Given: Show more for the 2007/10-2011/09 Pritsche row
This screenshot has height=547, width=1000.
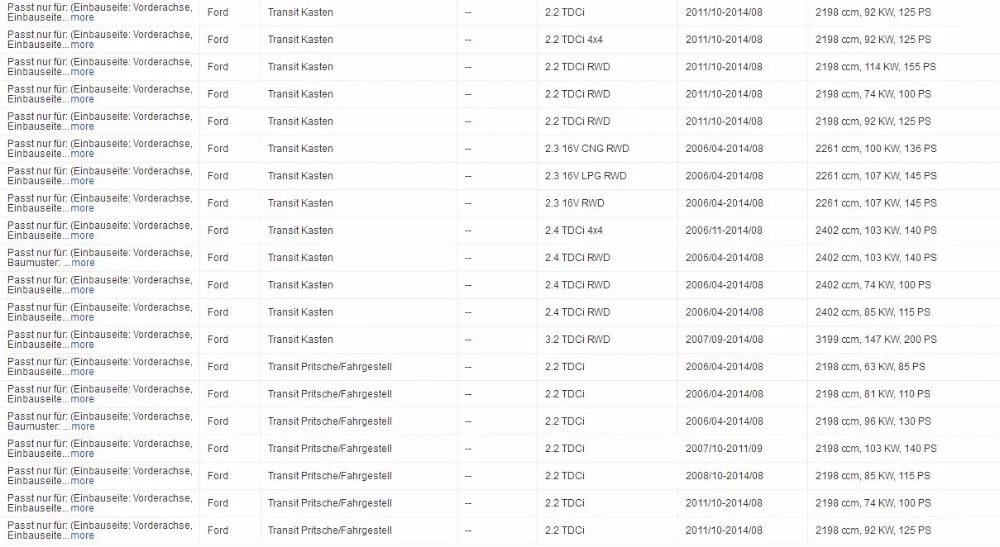Looking at the screenshot, I should [82, 454].
